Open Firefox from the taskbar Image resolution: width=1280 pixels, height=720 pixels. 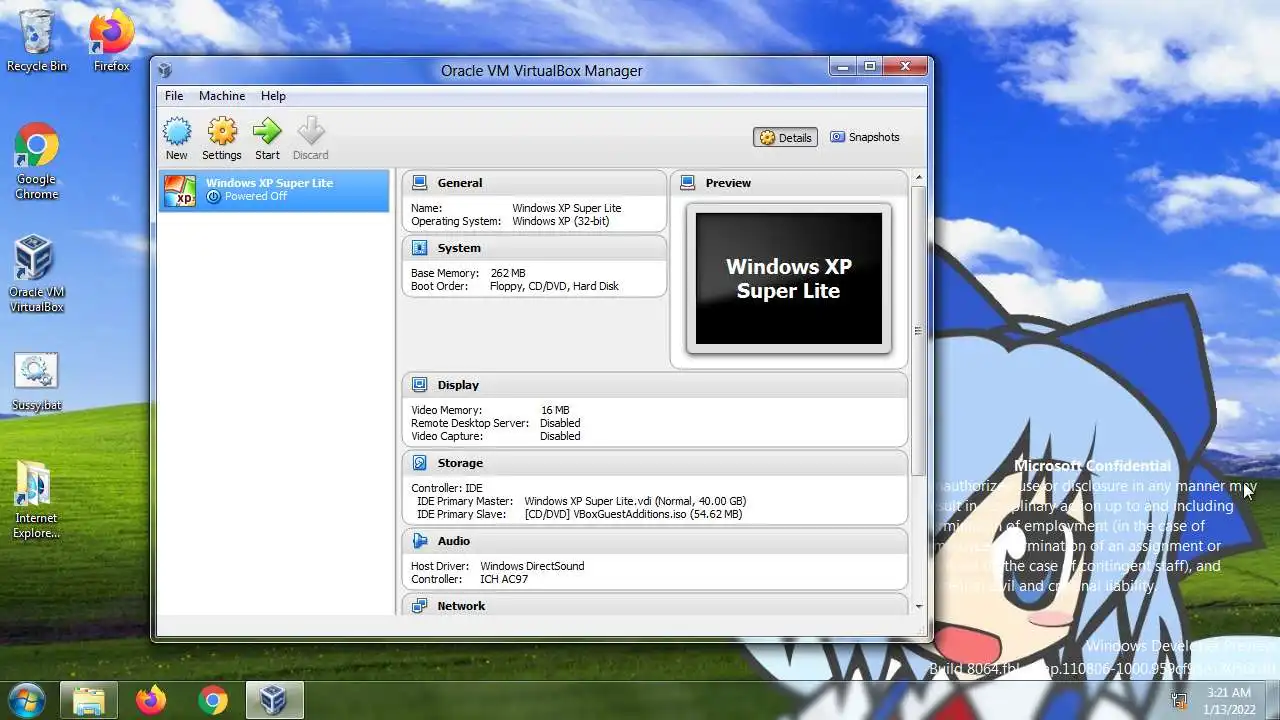(151, 700)
